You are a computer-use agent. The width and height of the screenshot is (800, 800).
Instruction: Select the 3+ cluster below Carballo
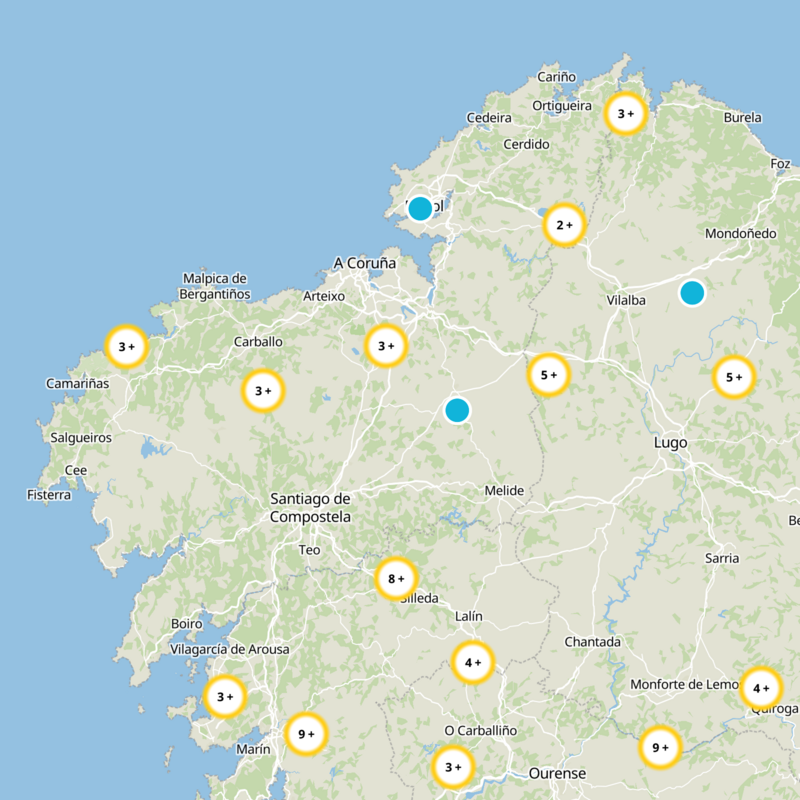(264, 391)
